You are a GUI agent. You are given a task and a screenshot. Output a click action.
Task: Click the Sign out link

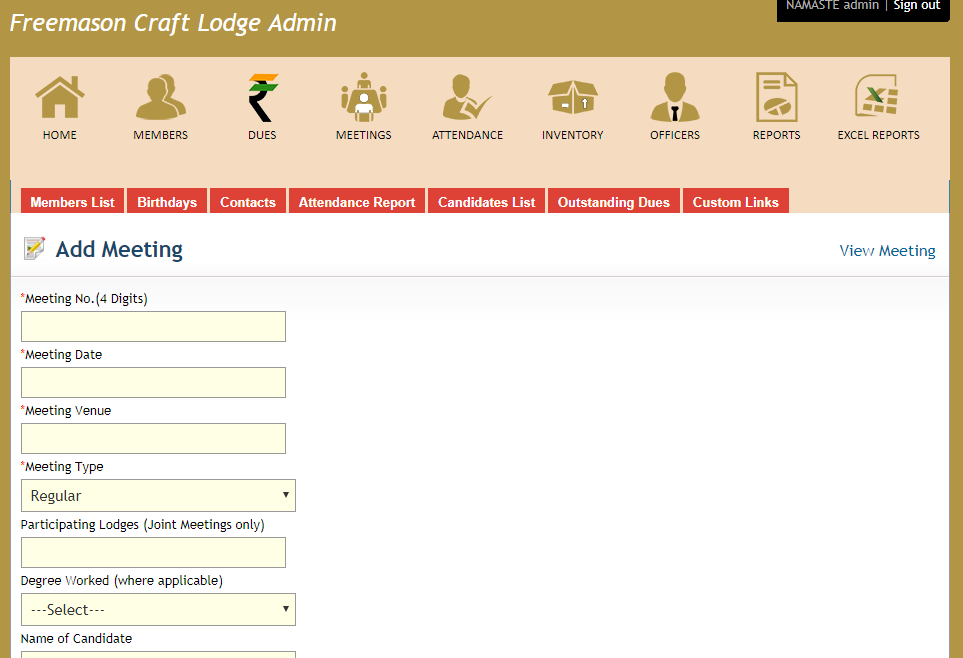tap(916, 6)
